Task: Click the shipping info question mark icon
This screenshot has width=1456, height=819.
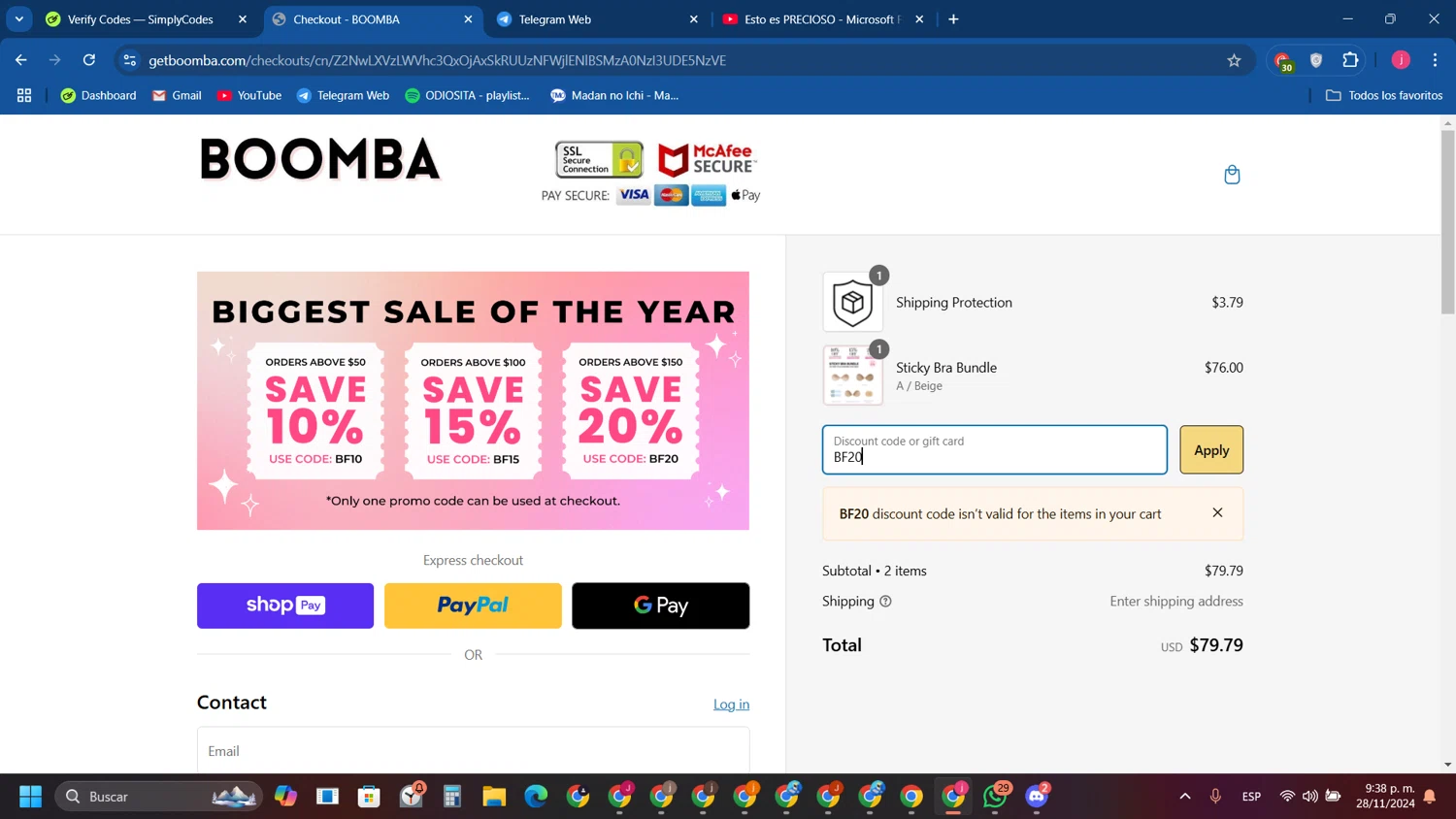Action: pyautogui.click(x=885, y=602)
